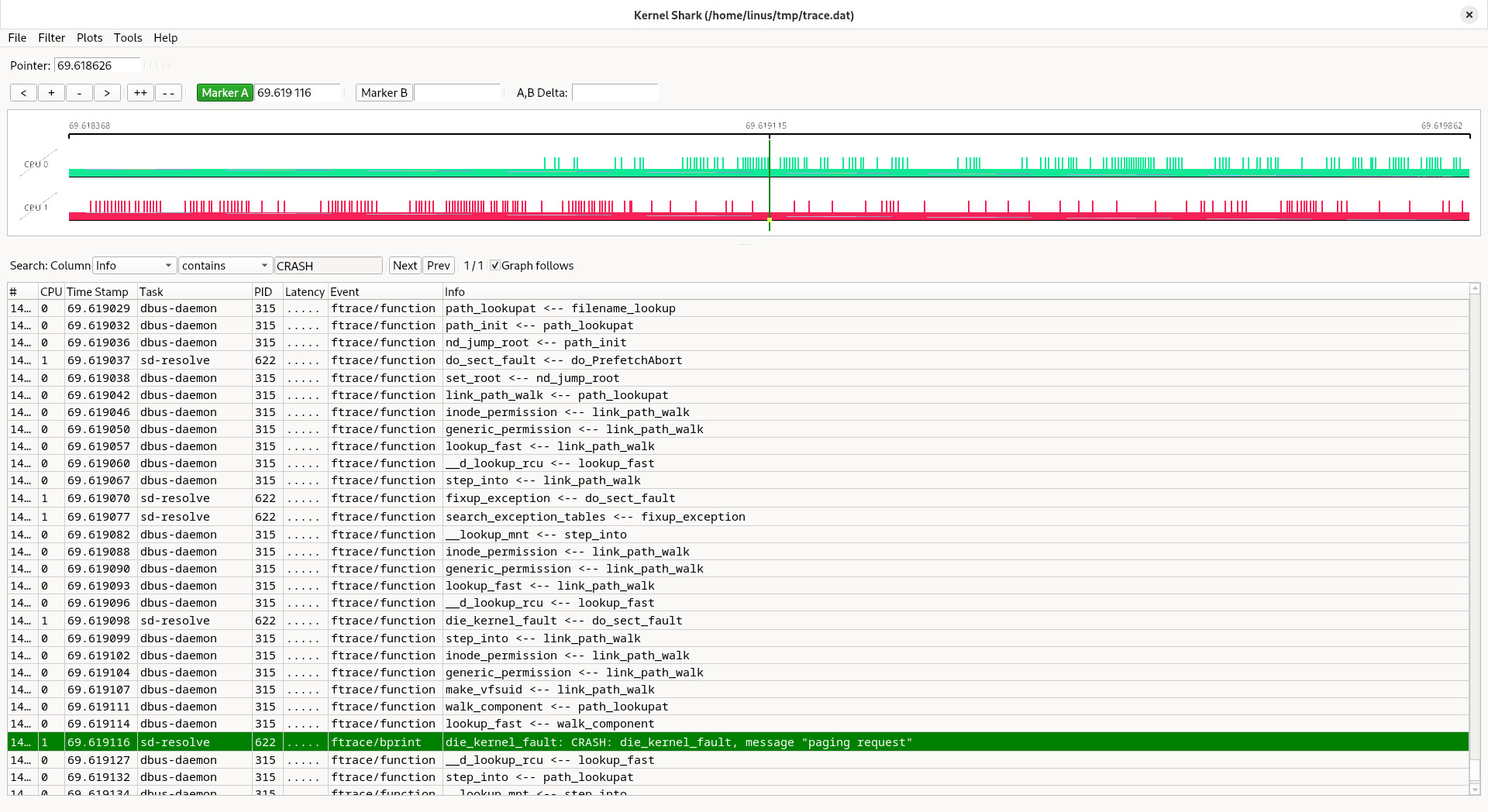This screenshot has height=812, width=1488.
Task: Open the File menu
Action: 17,38
